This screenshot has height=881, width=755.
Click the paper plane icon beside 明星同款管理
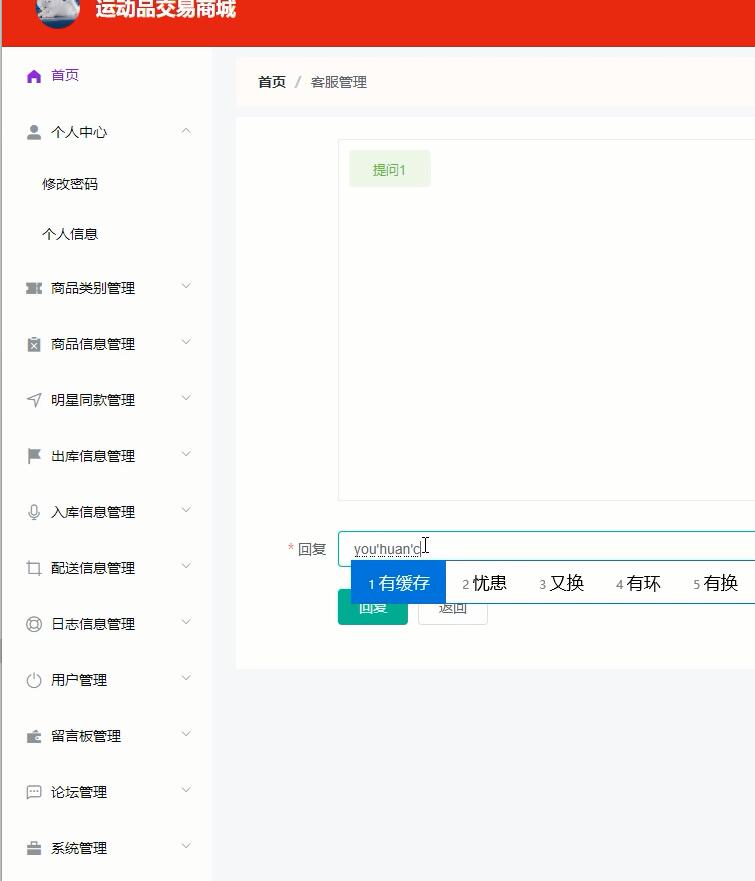(34, 400)
